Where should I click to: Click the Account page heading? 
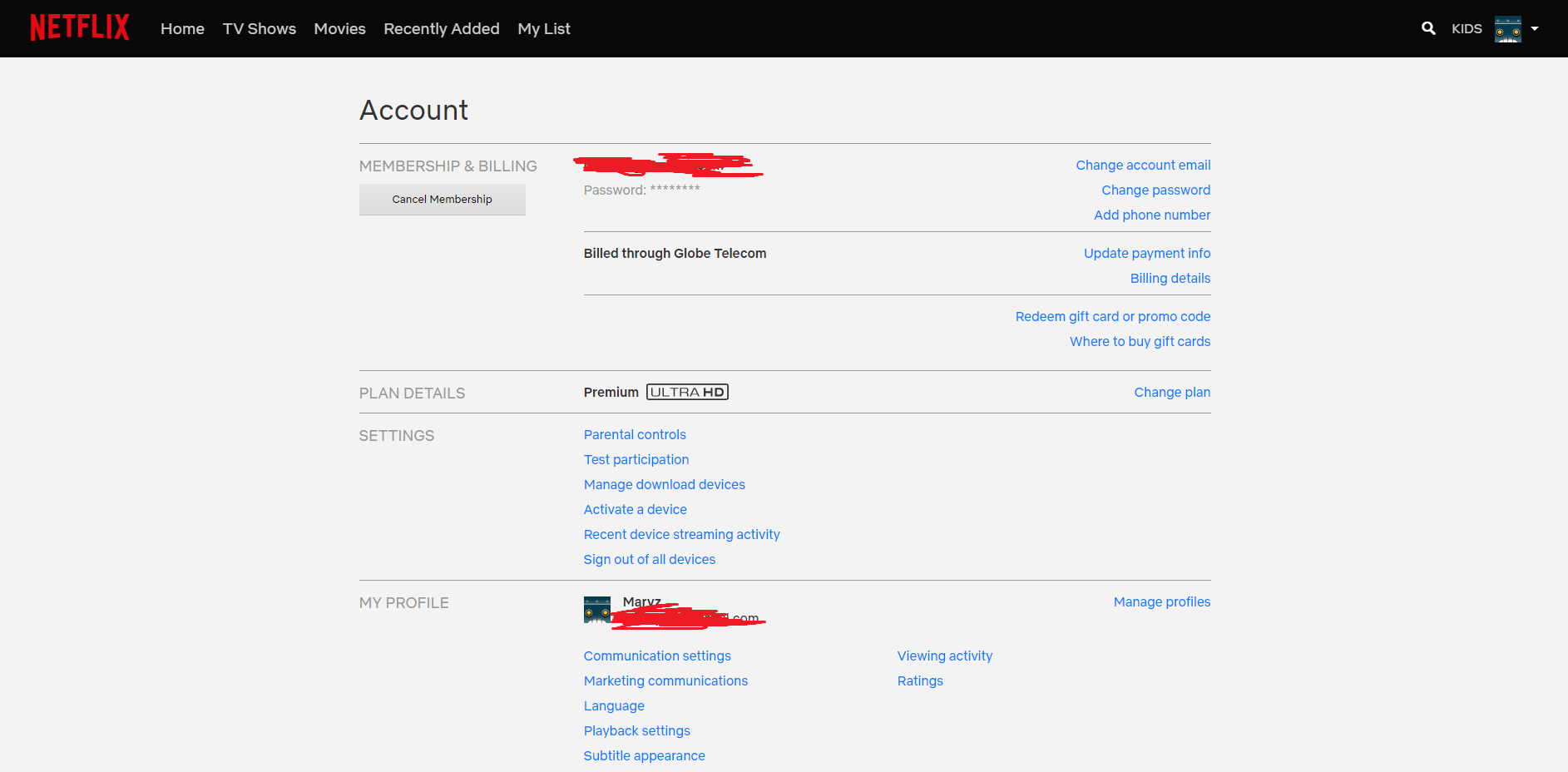coord(413,110)
